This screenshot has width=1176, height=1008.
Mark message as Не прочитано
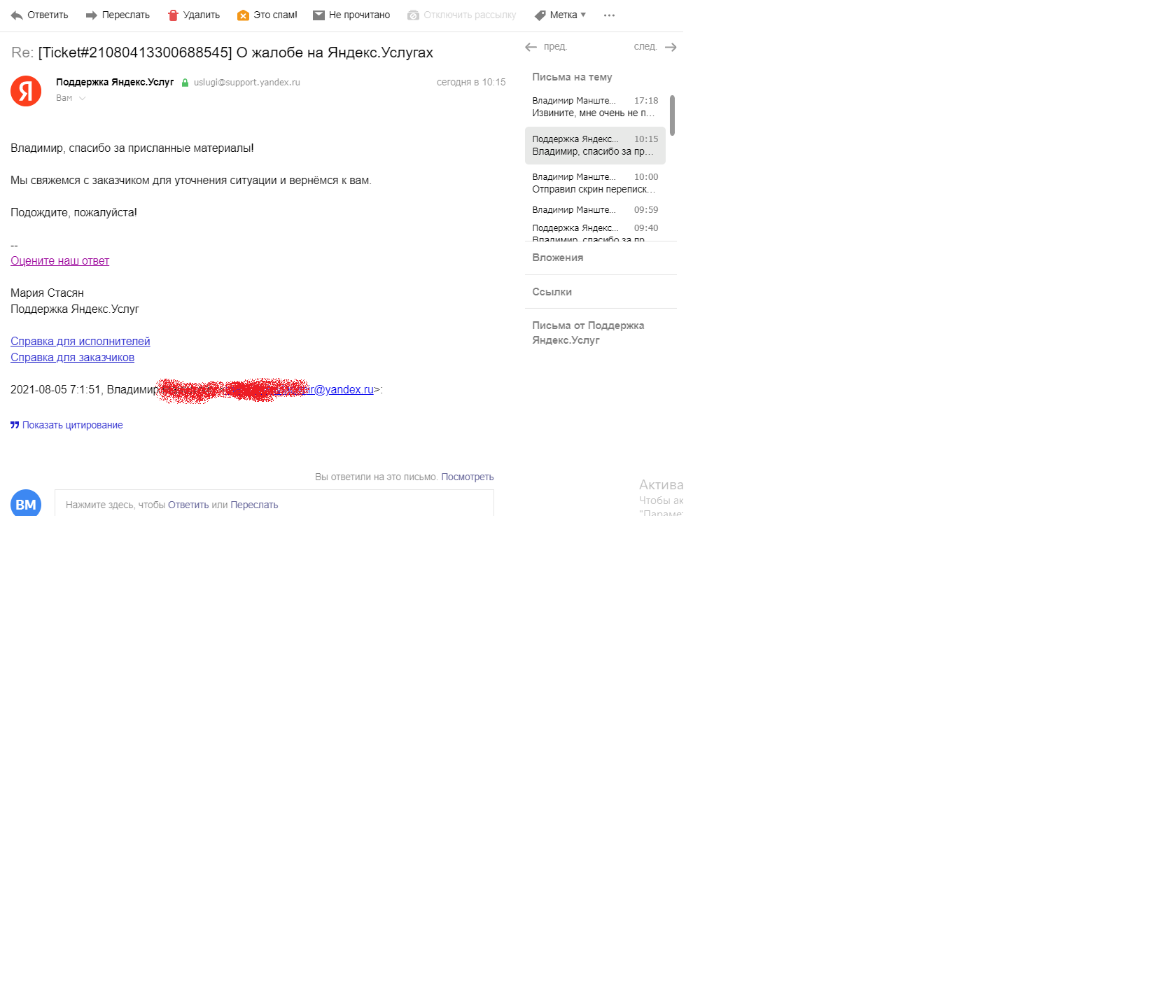(359, 15)
